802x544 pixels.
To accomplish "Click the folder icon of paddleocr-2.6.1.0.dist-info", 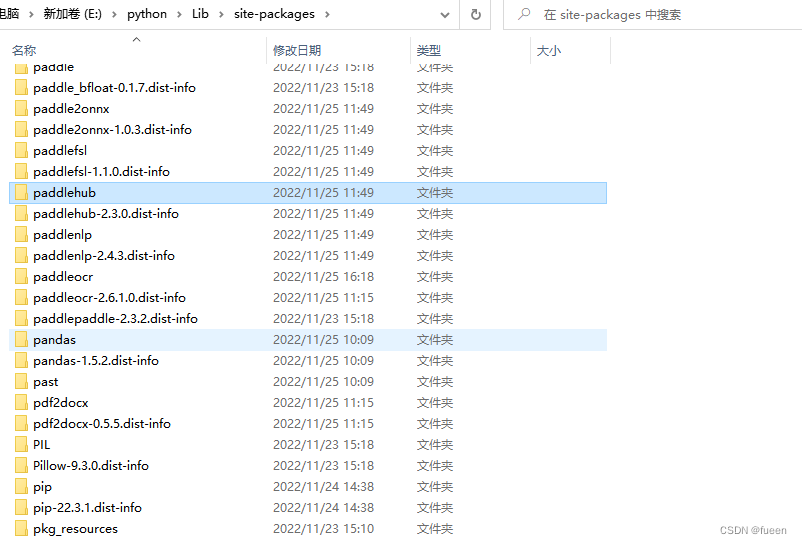I will 21,297.
